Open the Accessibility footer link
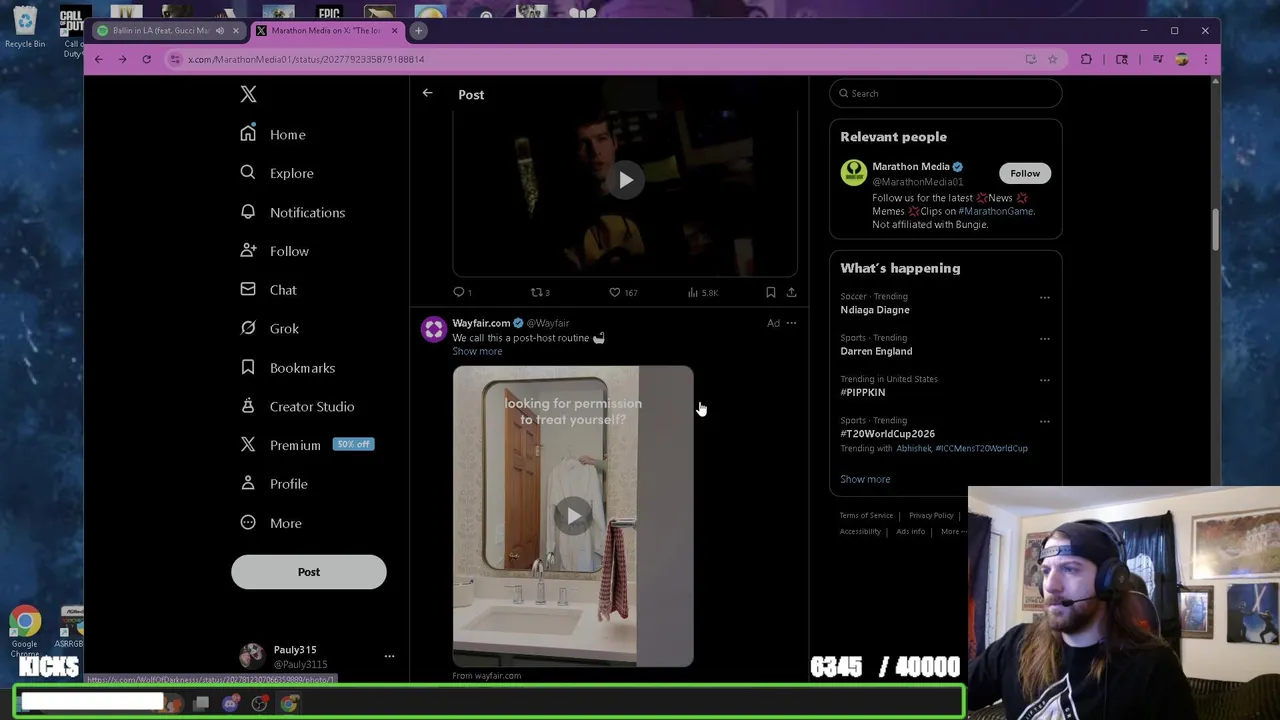This screenshot has height=720, width=1280. pos(860,532)
